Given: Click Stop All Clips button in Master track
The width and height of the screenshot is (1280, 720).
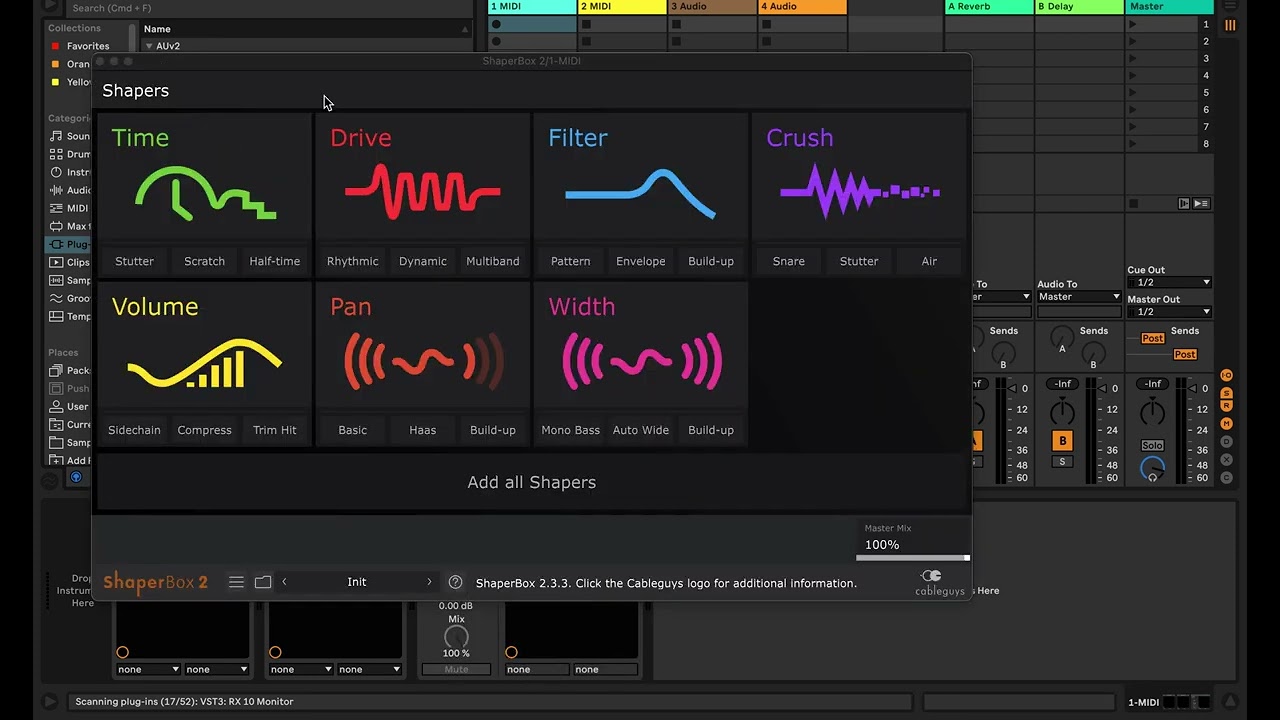Looking at the screenshot, I should (x=1133, y=203).
